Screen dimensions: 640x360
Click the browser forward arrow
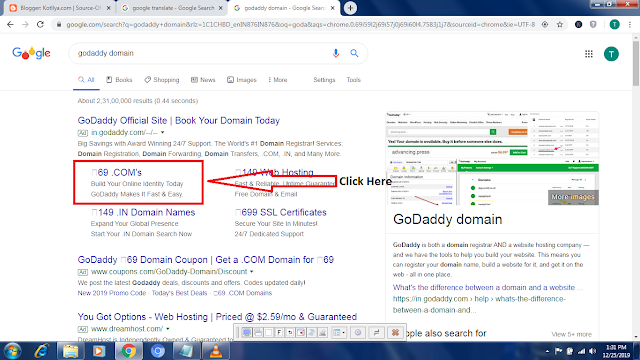click(x=25, y=24)
